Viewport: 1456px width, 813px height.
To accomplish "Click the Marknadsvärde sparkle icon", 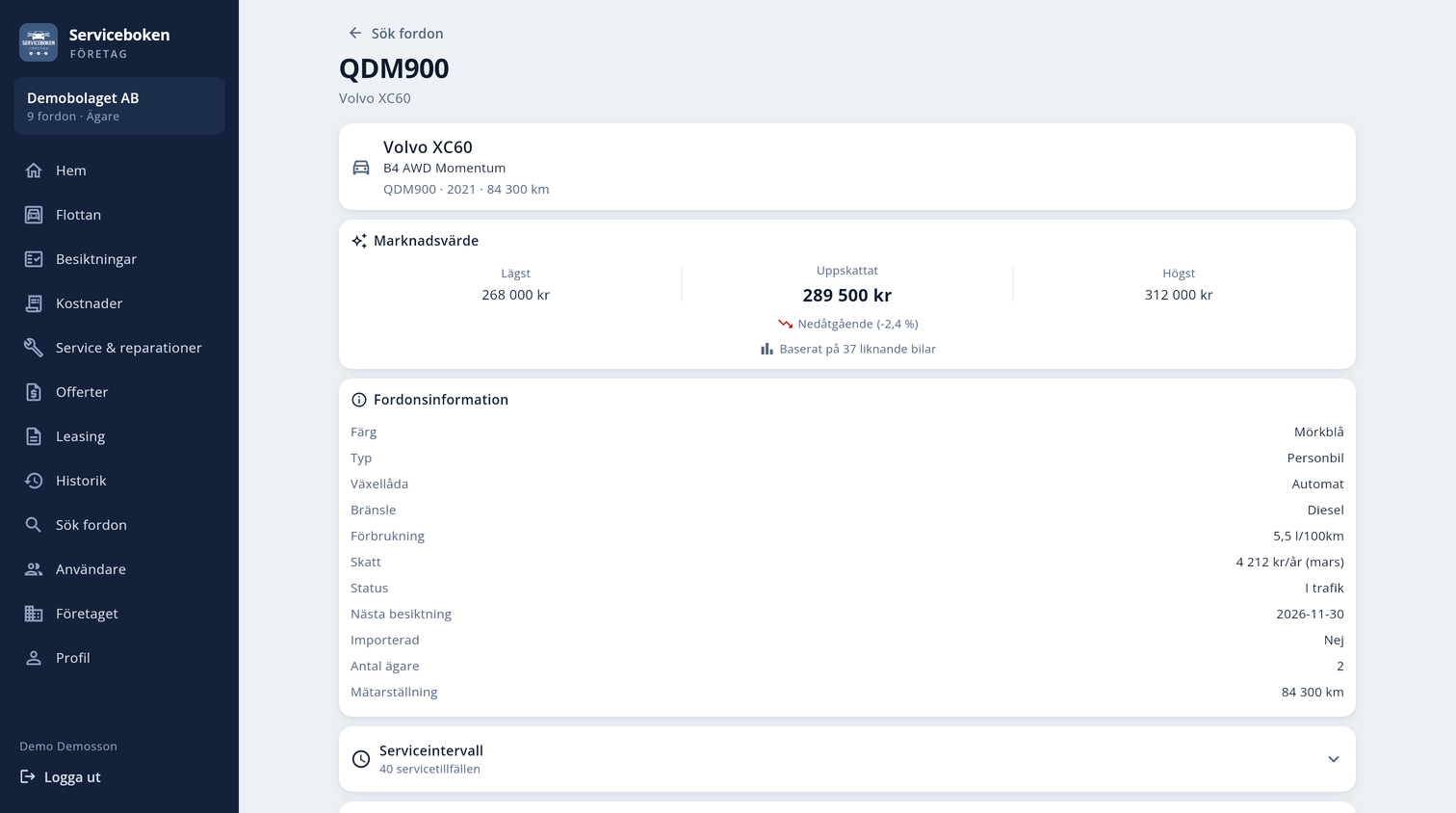I will (359, 241).
